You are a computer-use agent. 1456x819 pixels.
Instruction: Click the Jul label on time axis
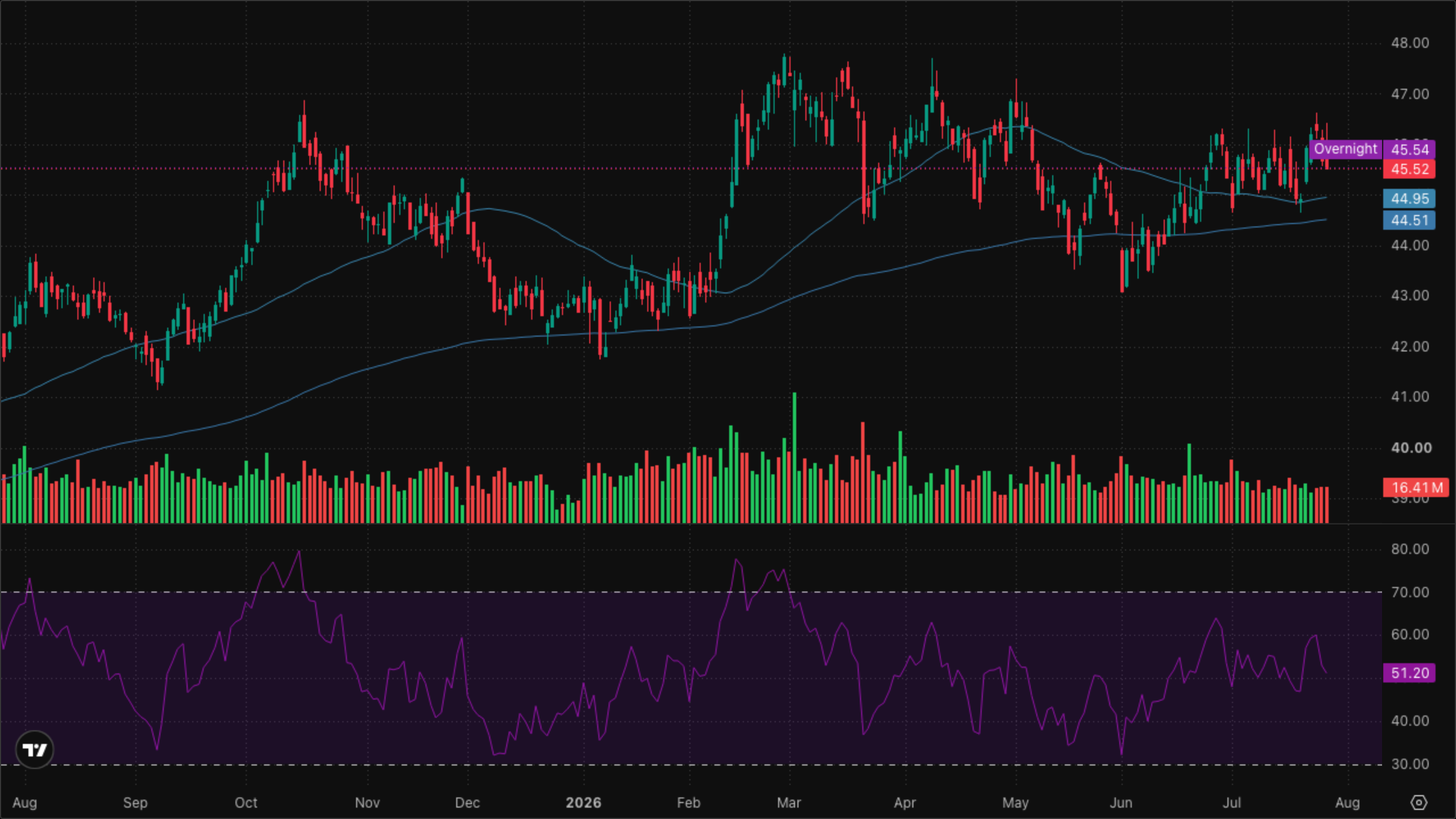click(1232, 803)
